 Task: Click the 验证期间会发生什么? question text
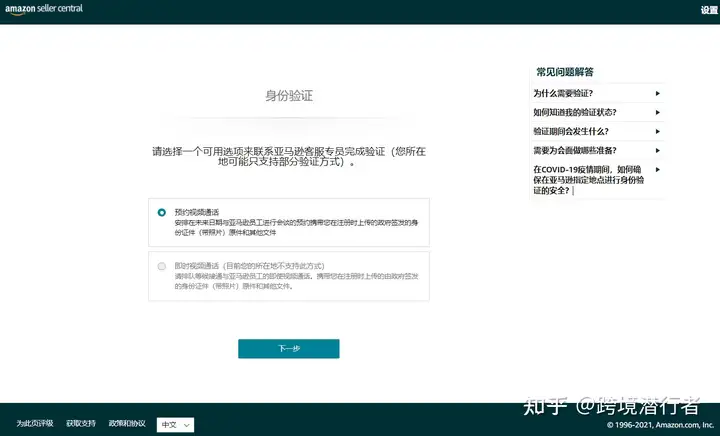[571, 132]
